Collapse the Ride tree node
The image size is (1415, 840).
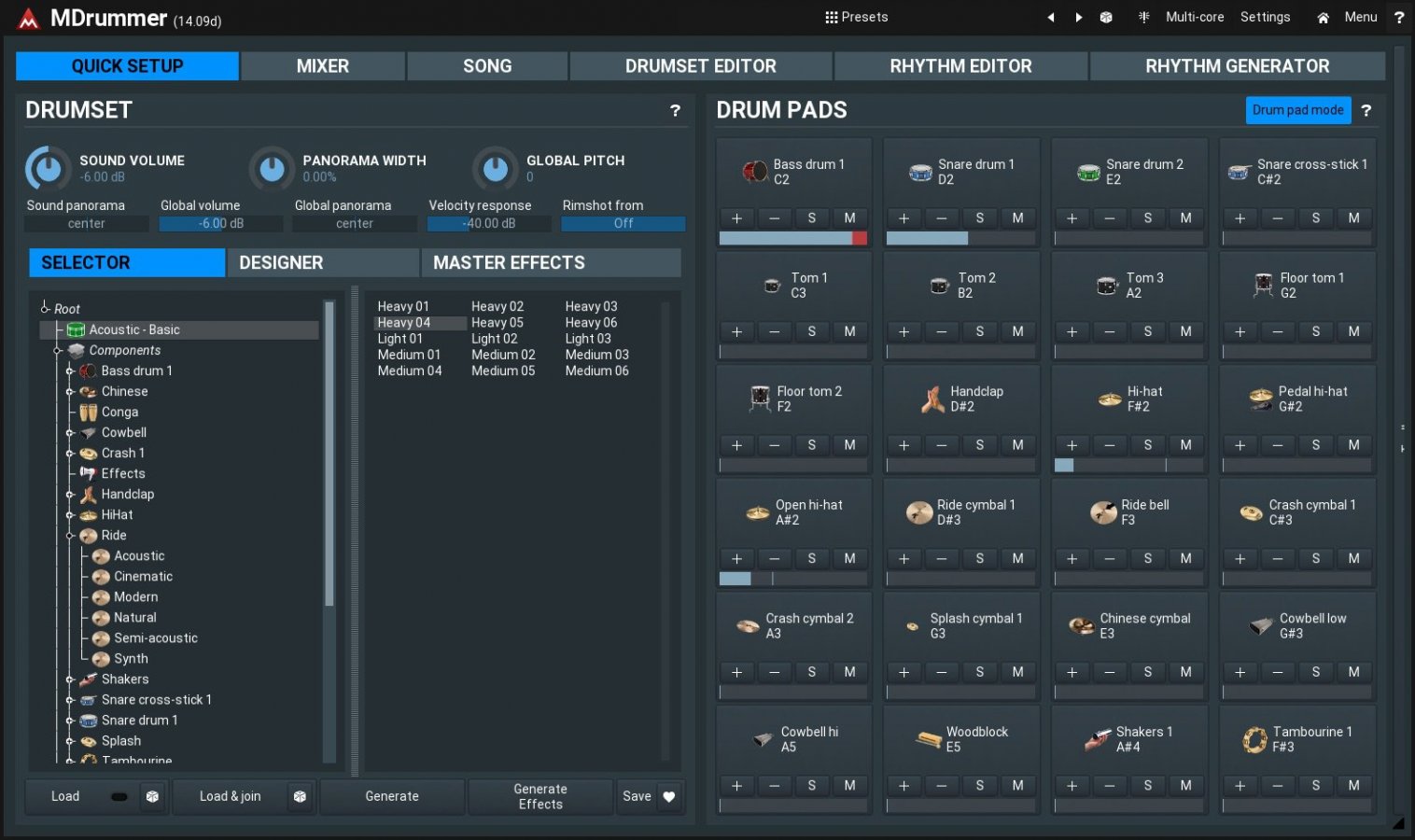point(70,536)
